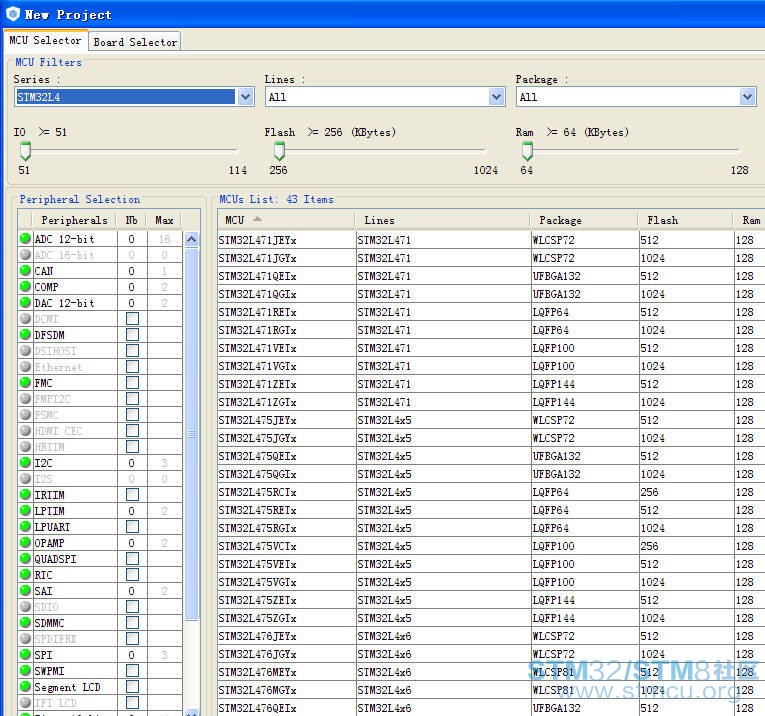
Task: Select the STM32L471ZETx row
Action: [491, 384]
